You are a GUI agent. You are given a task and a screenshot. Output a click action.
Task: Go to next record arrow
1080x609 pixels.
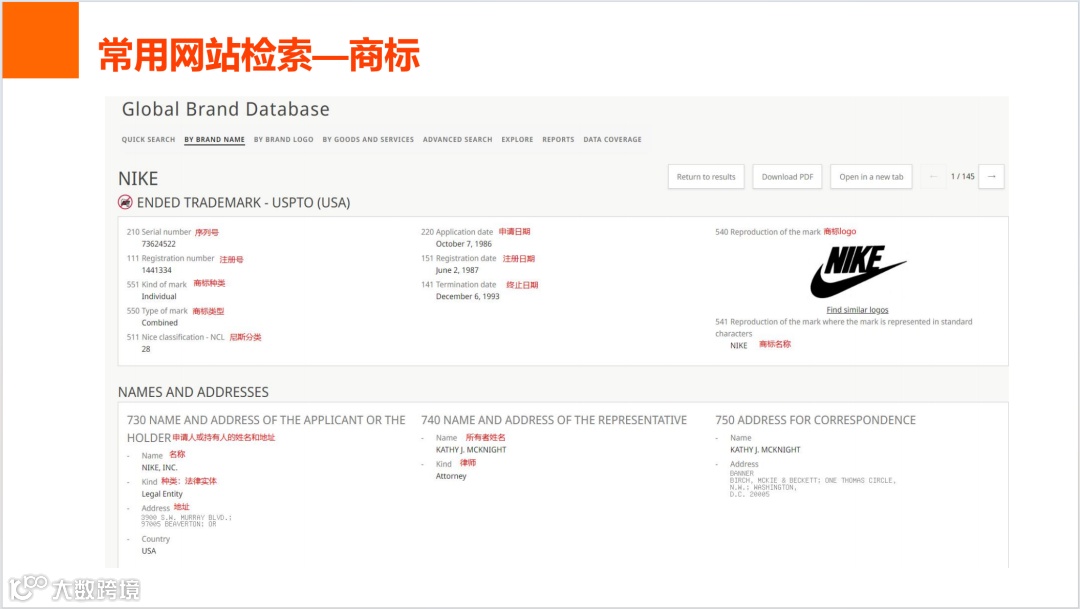992,177
